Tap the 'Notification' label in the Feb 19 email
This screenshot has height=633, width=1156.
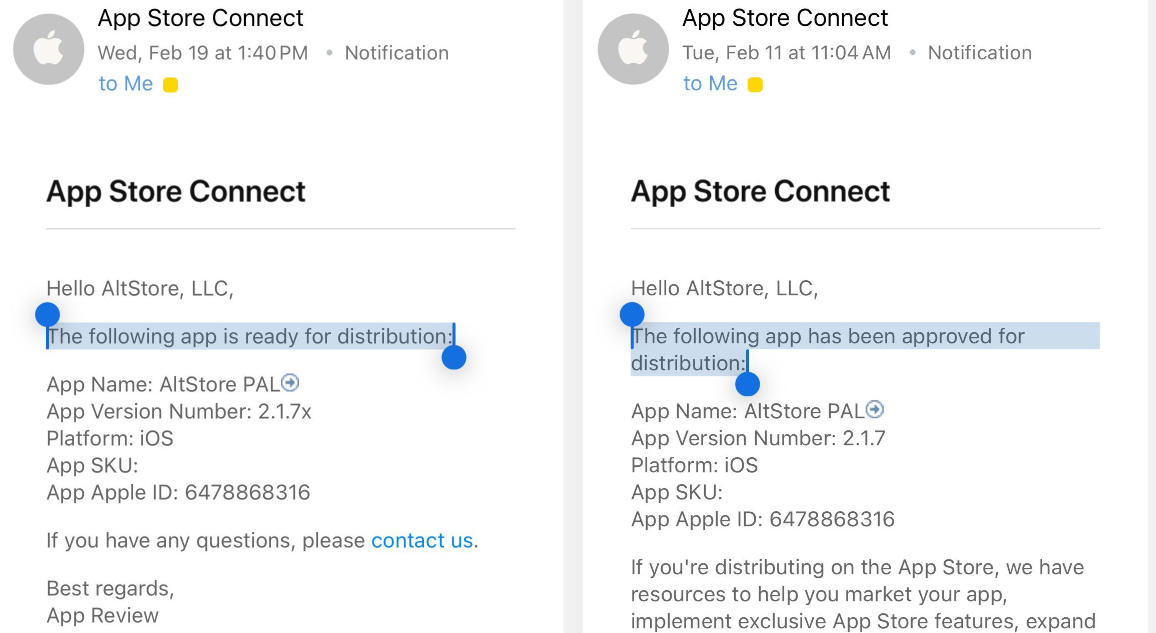pos(397,53)
